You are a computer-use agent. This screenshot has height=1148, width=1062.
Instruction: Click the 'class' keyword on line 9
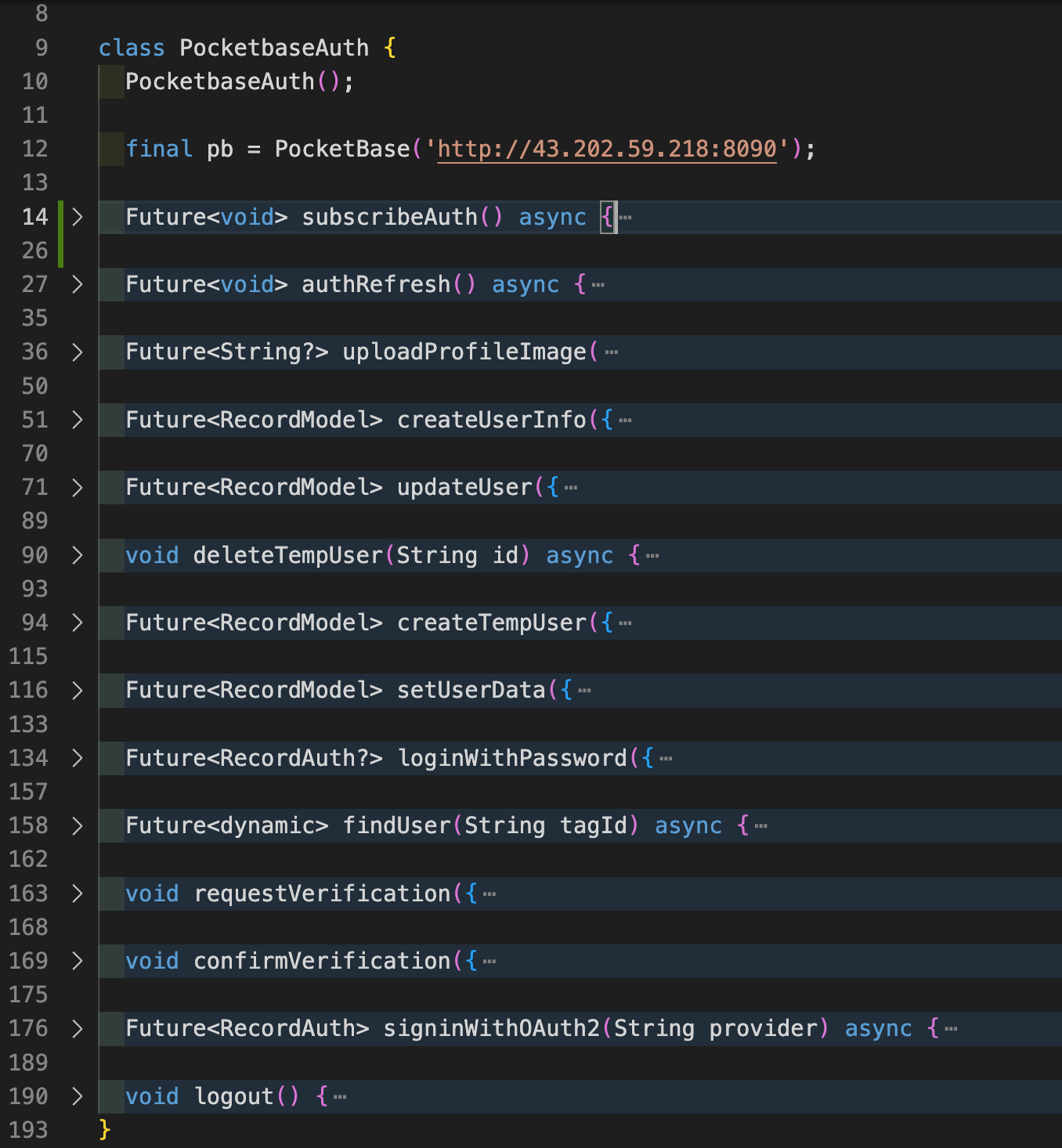[x=132, y=48]
